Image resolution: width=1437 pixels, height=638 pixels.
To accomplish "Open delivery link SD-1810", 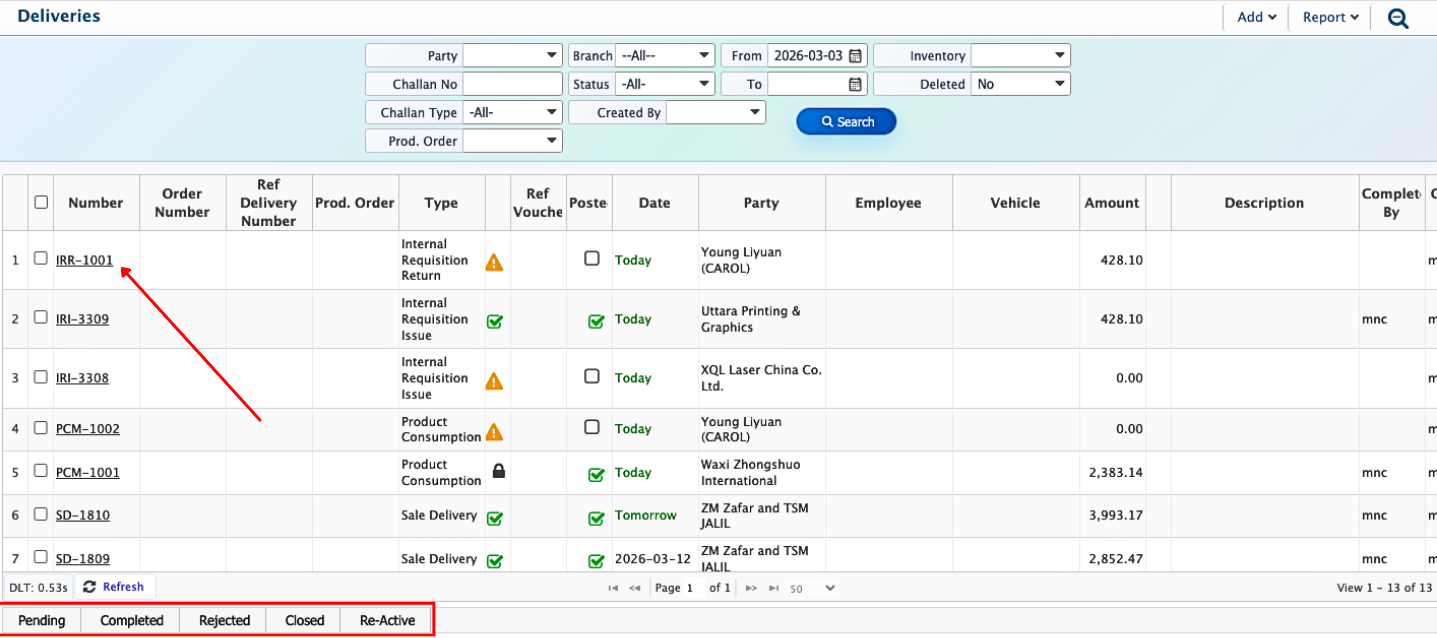I will 83,515.
